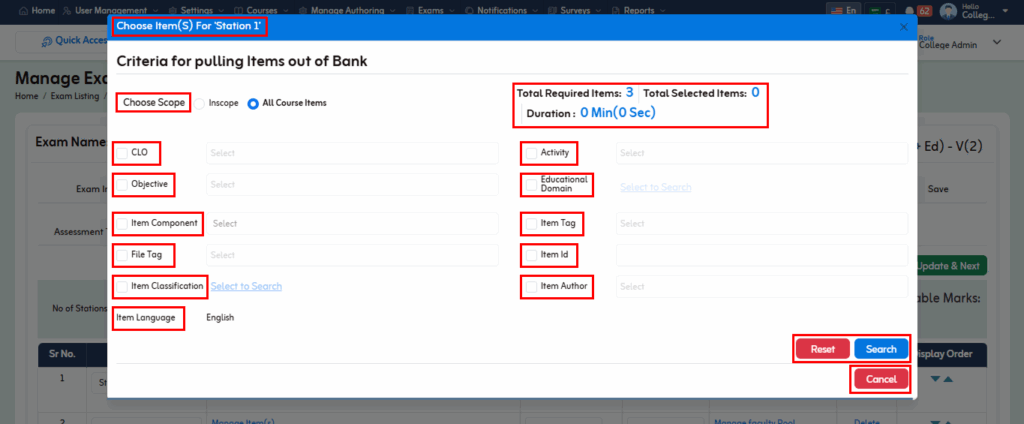Open the Reports menu in navbar
Screen dimensions: 1024x424
[x=639, y=10]
